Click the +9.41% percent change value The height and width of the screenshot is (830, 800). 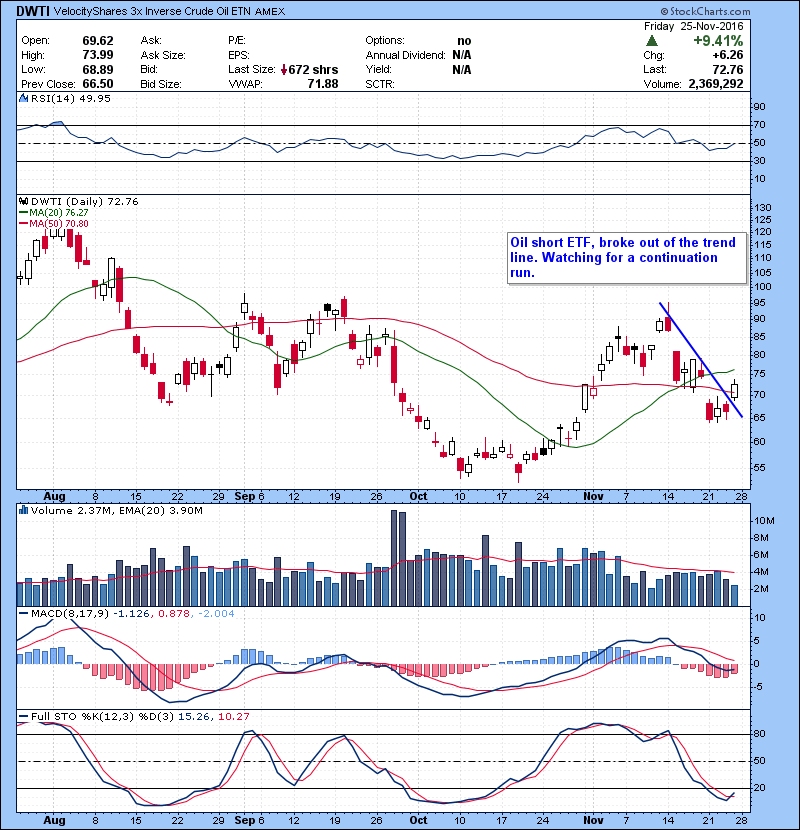coord(718,41)
